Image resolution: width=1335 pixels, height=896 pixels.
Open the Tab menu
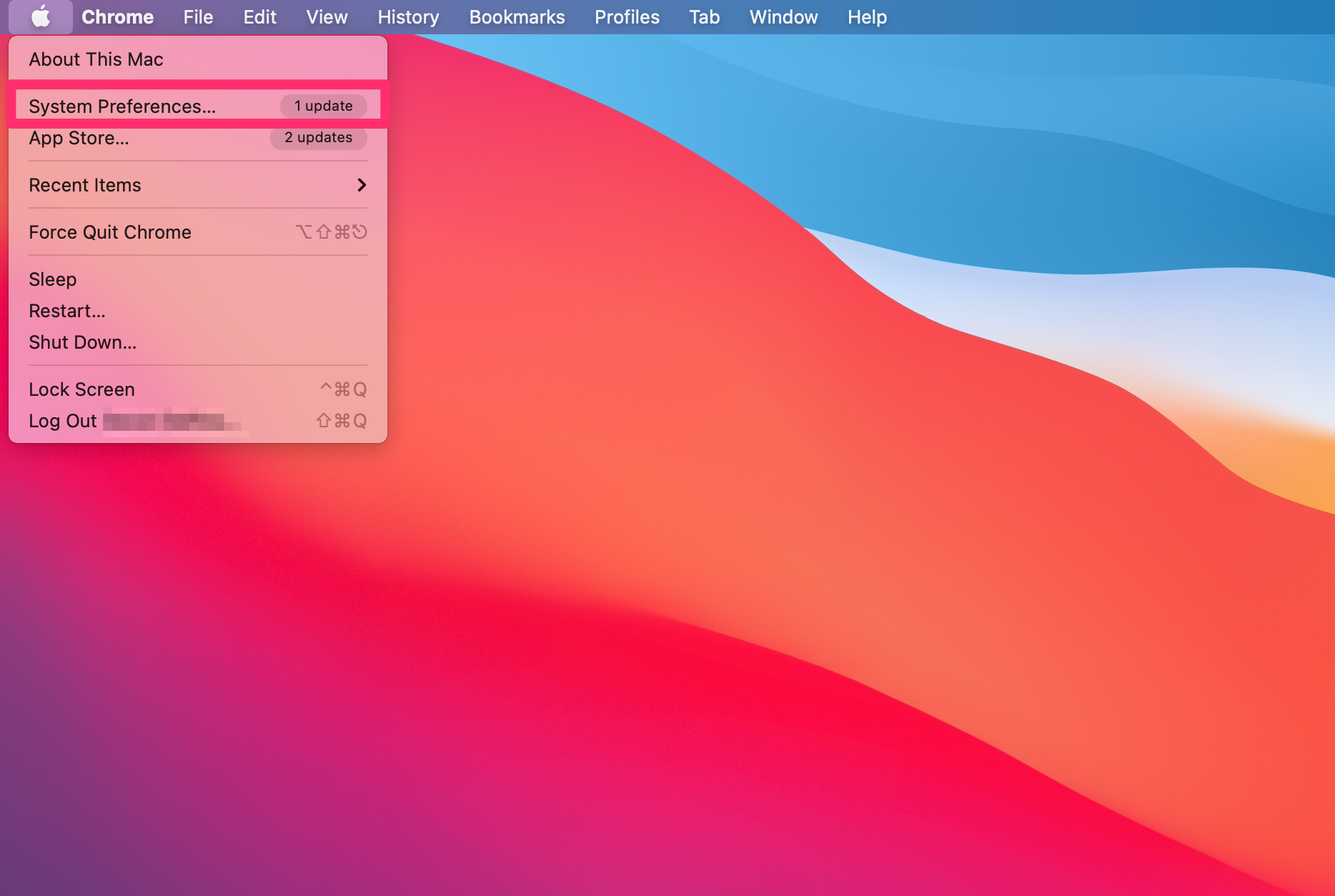(x=704, y=16)
